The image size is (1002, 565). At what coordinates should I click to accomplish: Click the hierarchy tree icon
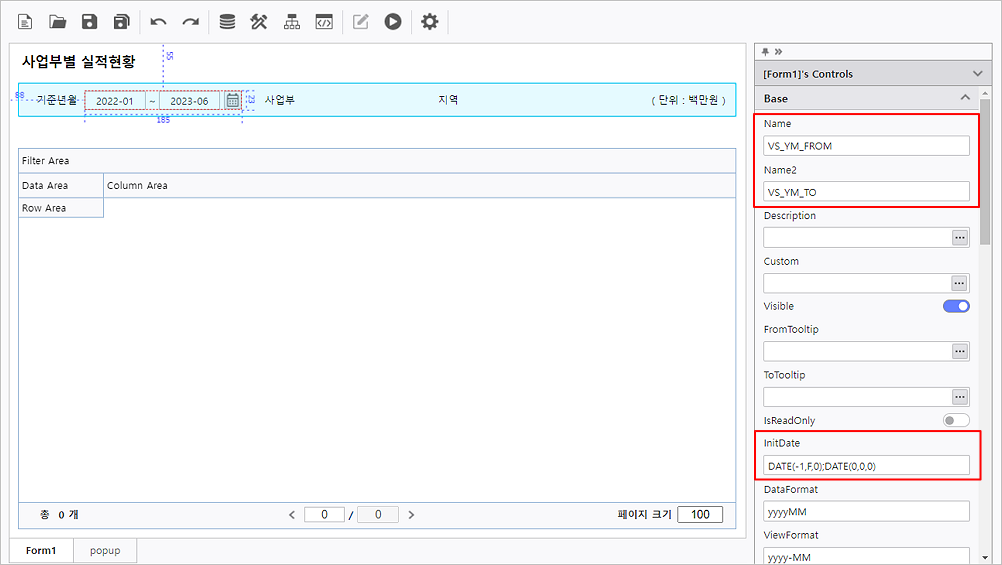tap(291, 21)
